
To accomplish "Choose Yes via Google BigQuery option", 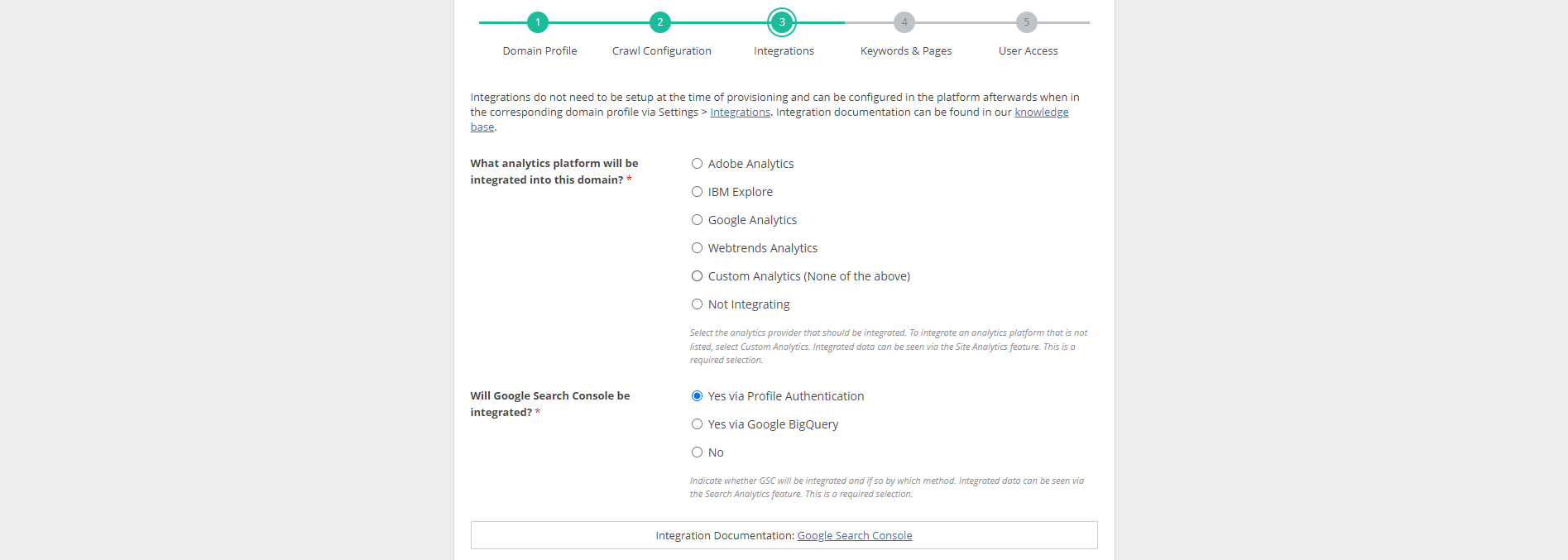I will [x=698, y=424].
